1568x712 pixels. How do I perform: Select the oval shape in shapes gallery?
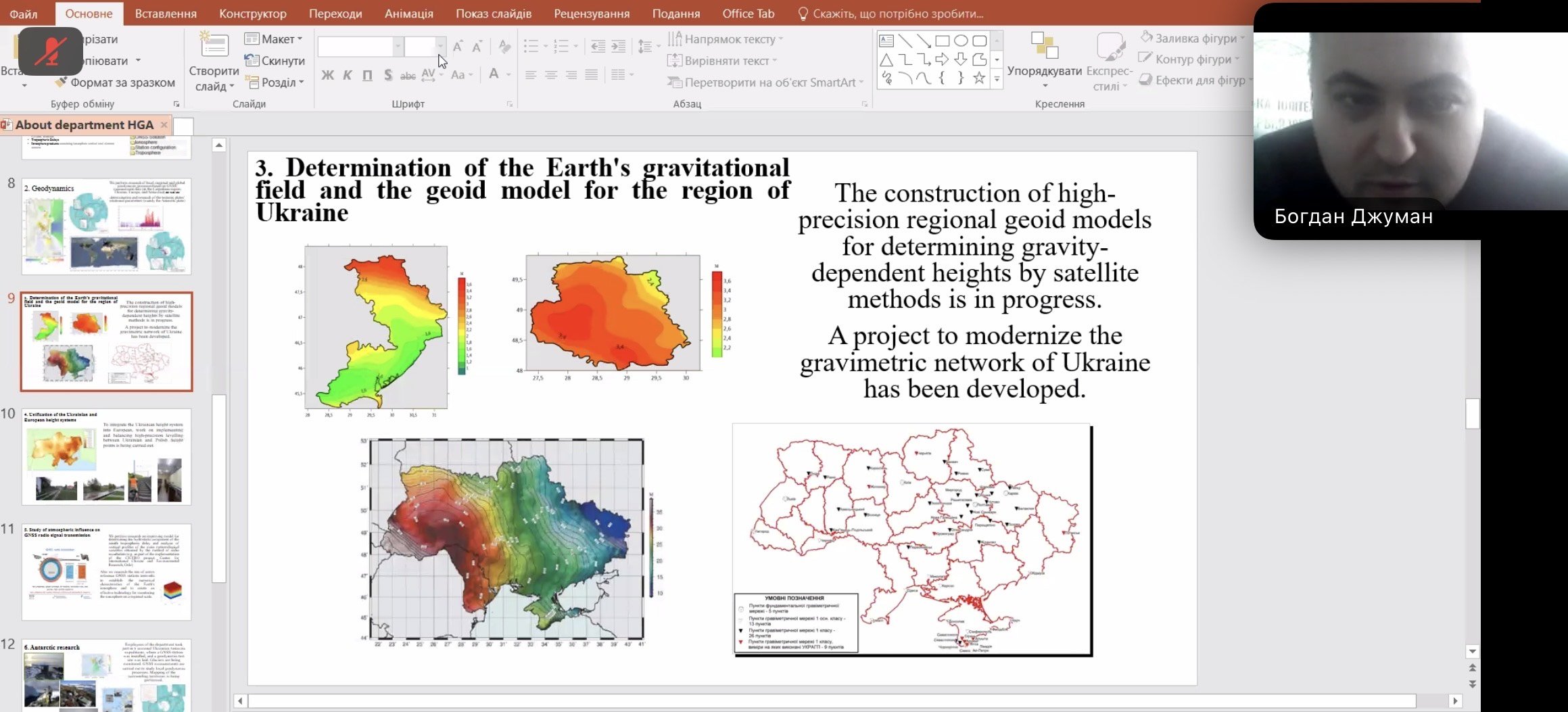point(960,41)
